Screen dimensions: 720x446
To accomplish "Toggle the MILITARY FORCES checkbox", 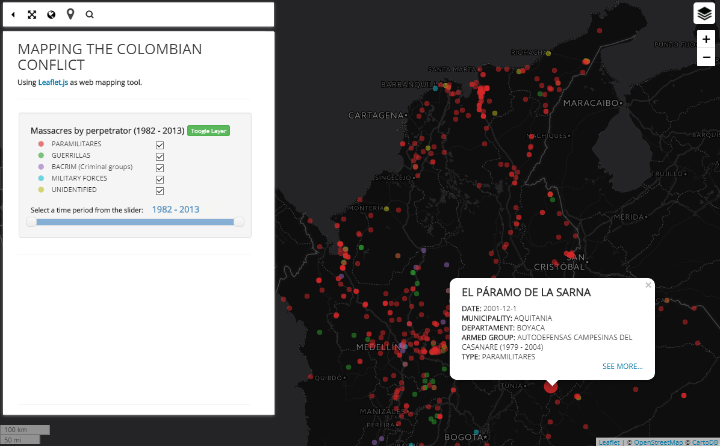I will point(160,180).
